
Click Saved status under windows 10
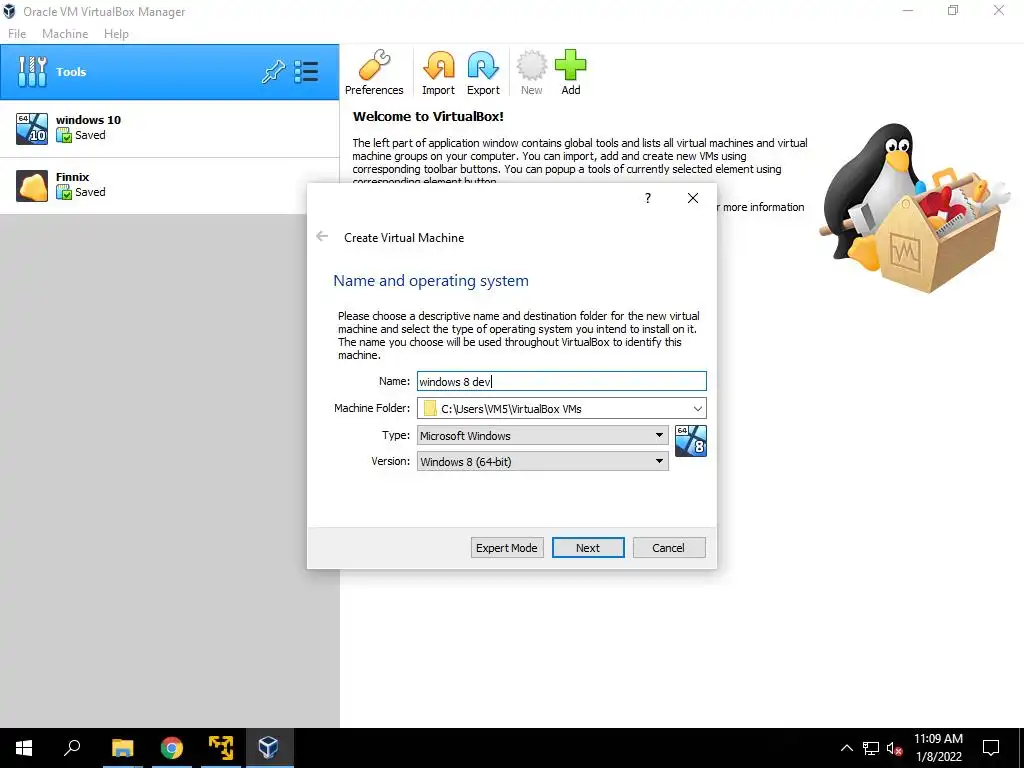point(90,135)
